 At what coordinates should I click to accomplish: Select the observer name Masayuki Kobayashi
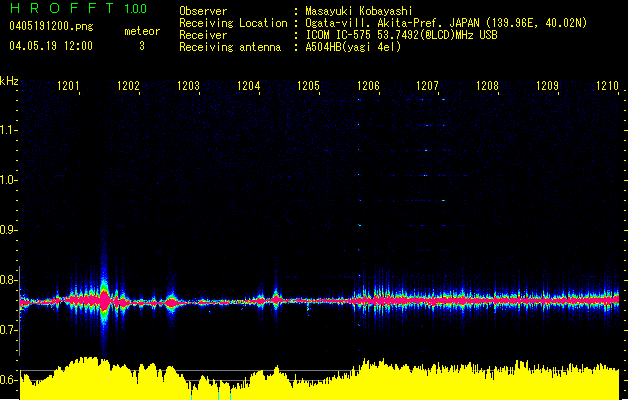(359, 11)
